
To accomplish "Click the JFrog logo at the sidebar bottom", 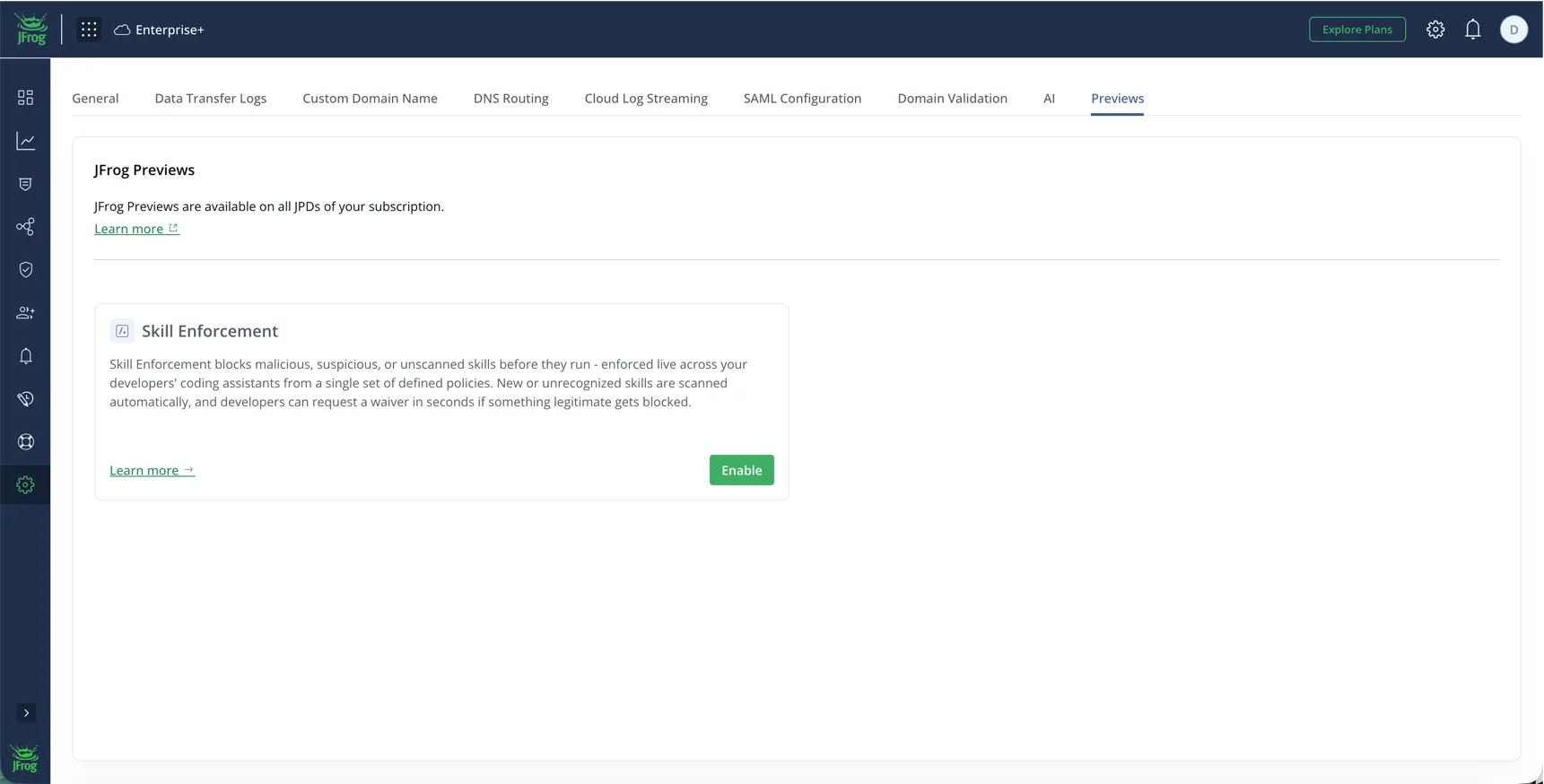I will [x=25, y=759].
